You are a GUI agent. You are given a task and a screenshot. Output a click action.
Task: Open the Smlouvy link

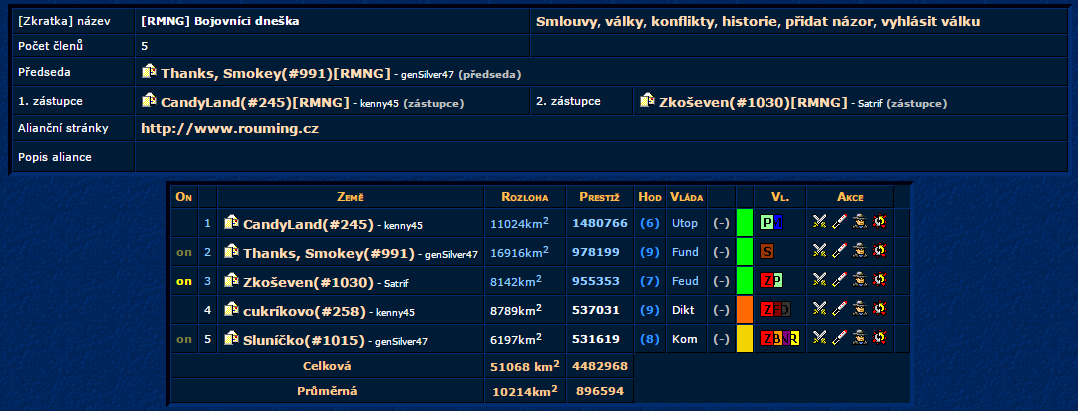pos(565,21)
